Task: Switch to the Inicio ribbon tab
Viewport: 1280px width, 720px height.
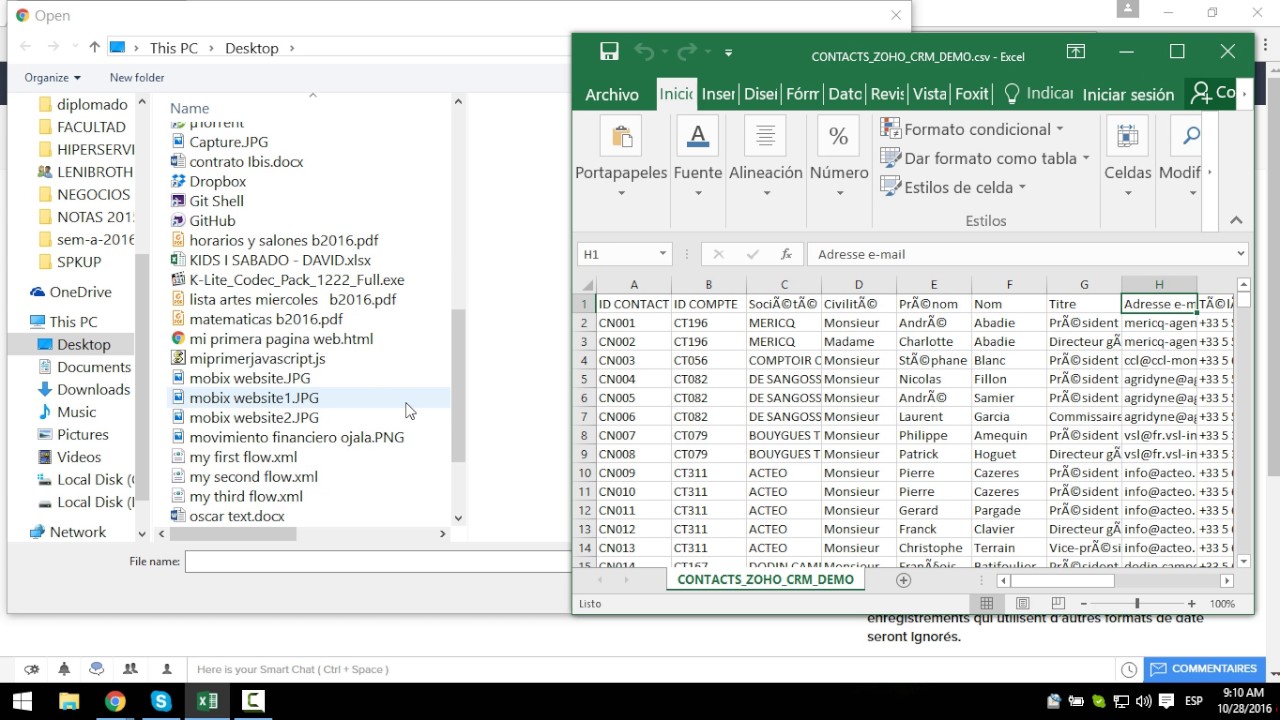Action: pos(676,93)
